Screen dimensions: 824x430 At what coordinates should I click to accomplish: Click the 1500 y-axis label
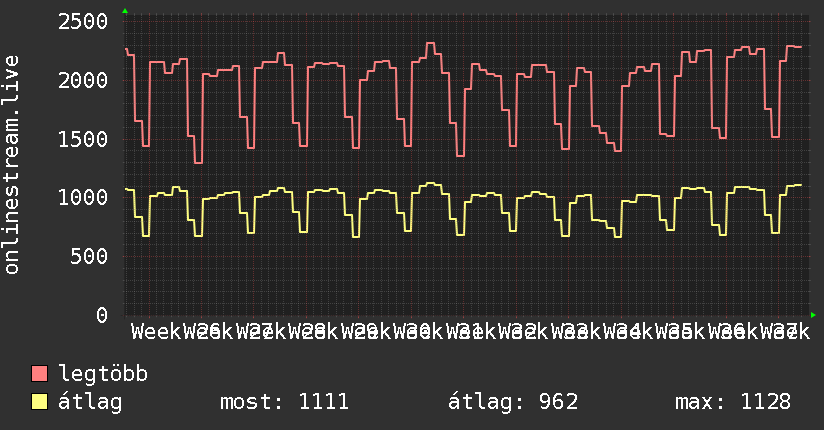click(x=83, y=140)
